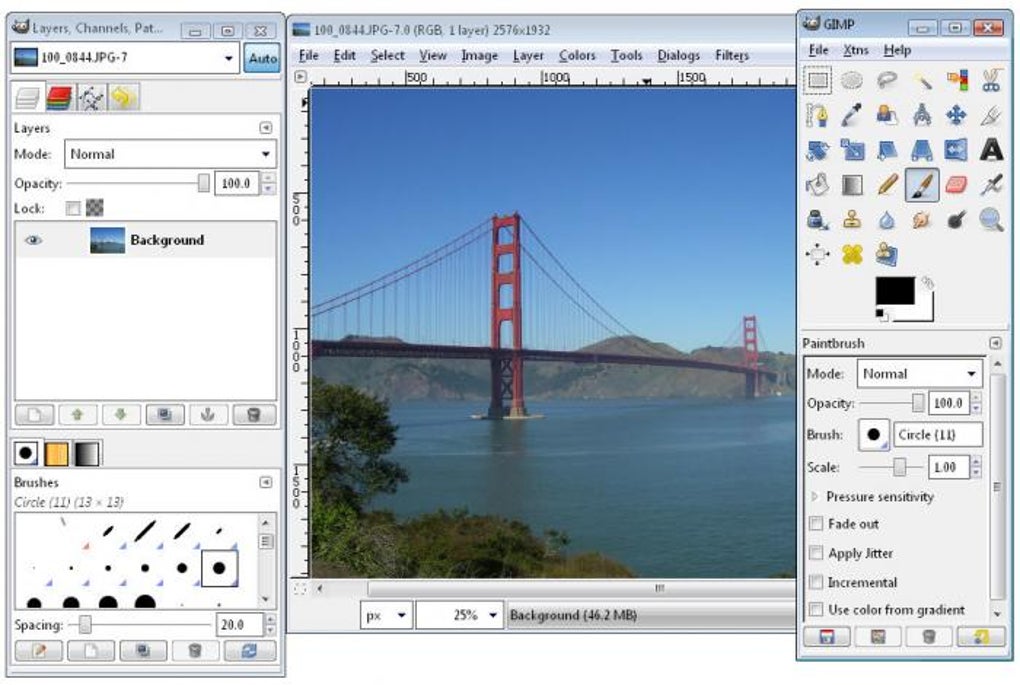Switch to the Channels tab
Viewport: 1020px width, 685px height.
(x=59, y=98)
